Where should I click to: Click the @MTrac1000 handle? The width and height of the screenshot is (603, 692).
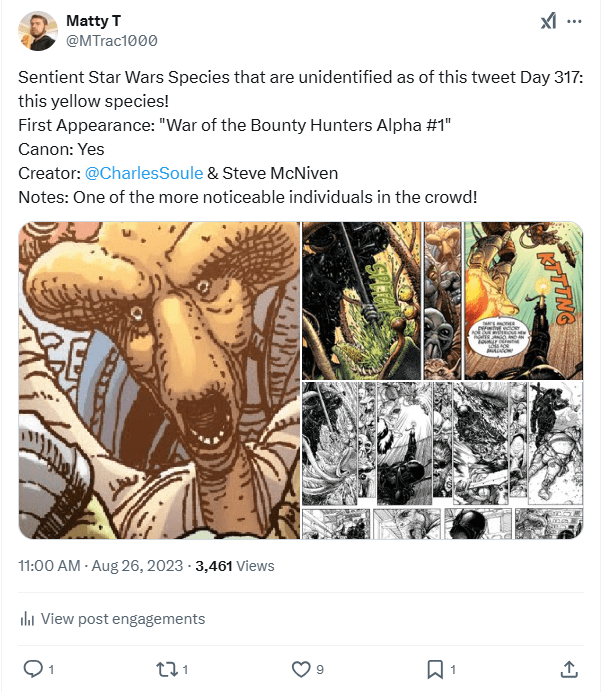pyautogui.click(x=111, y=40)
